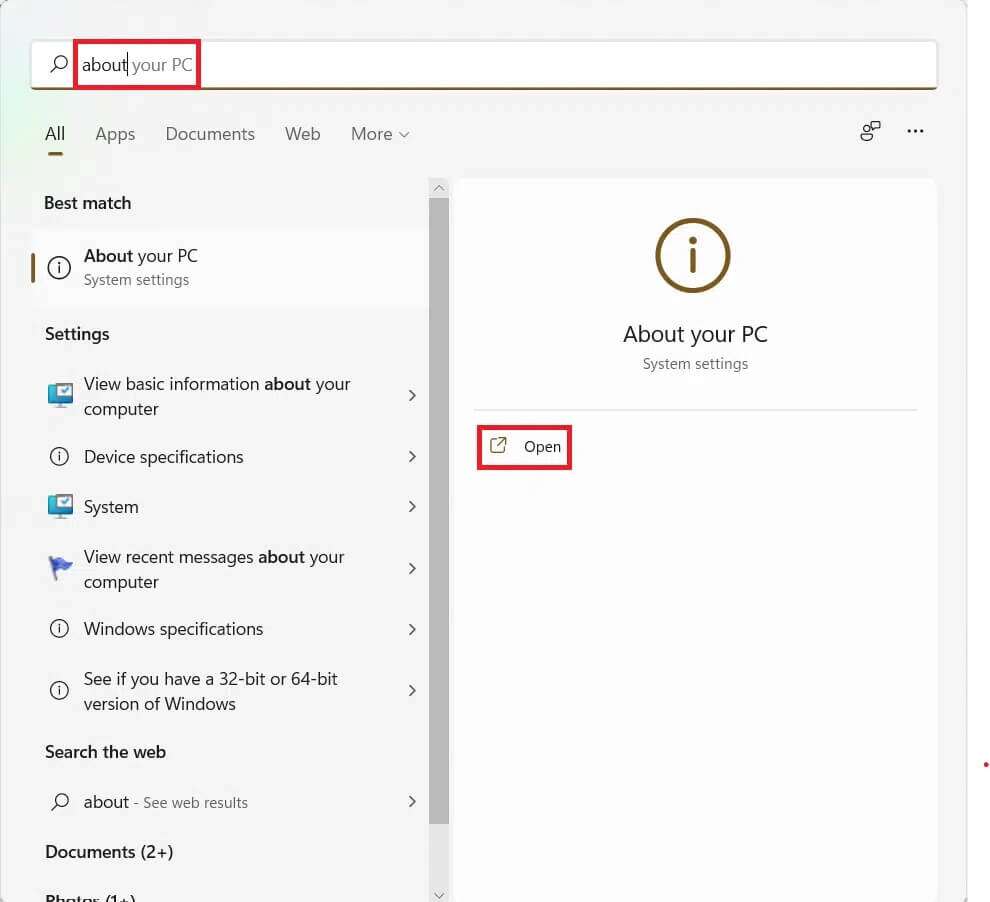Select the All tab
Viewport: 990px width, 902px height.
[55, 134]
